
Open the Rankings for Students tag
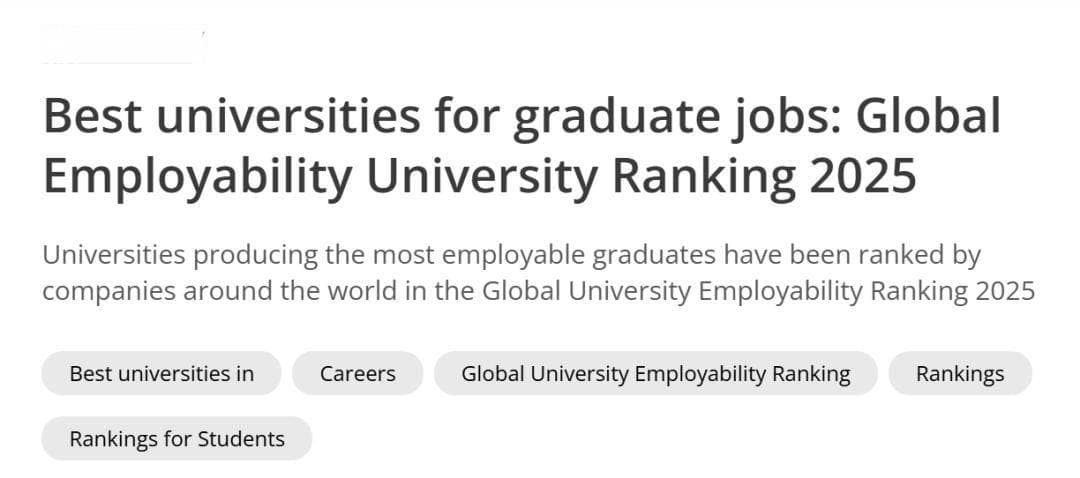[177, 438]
